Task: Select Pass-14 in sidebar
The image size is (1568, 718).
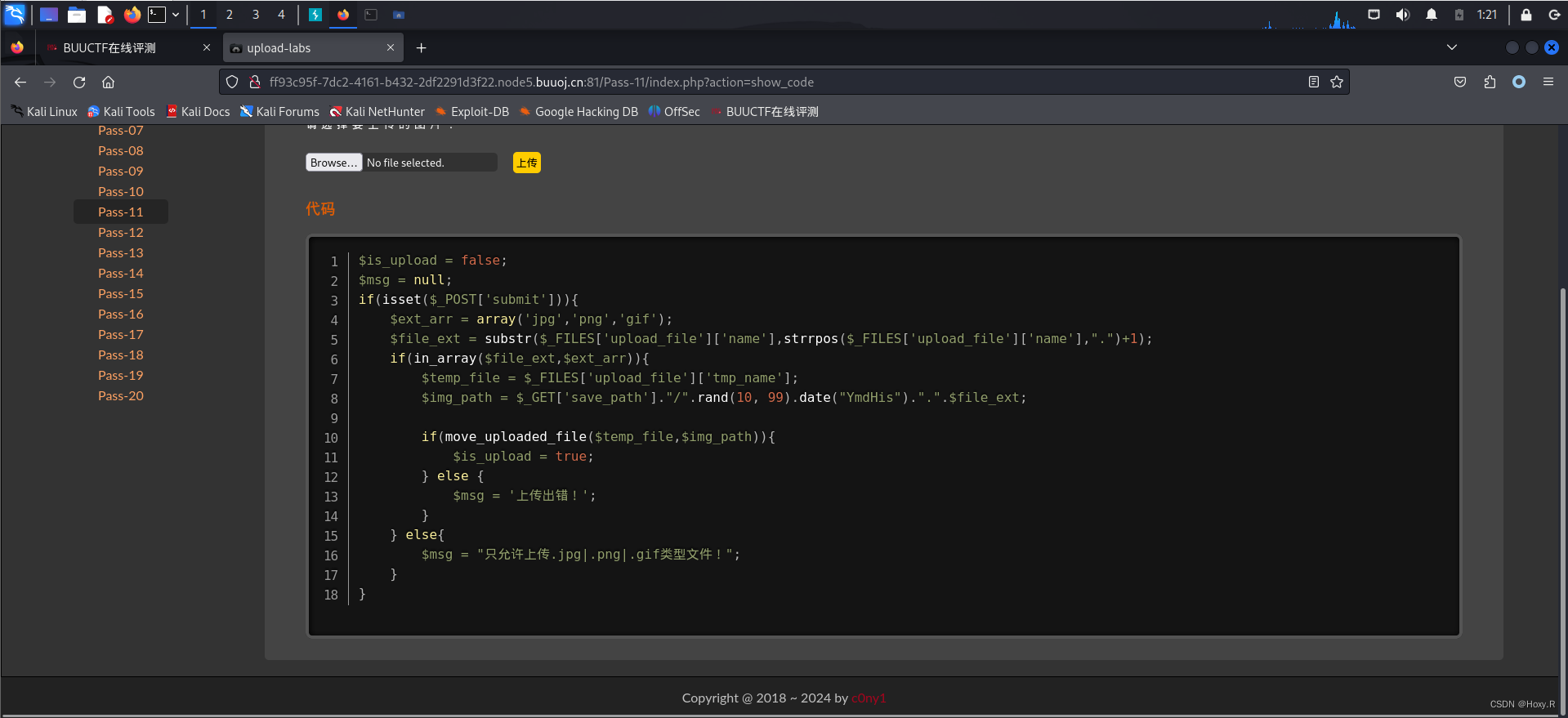Action: point(121,273)
